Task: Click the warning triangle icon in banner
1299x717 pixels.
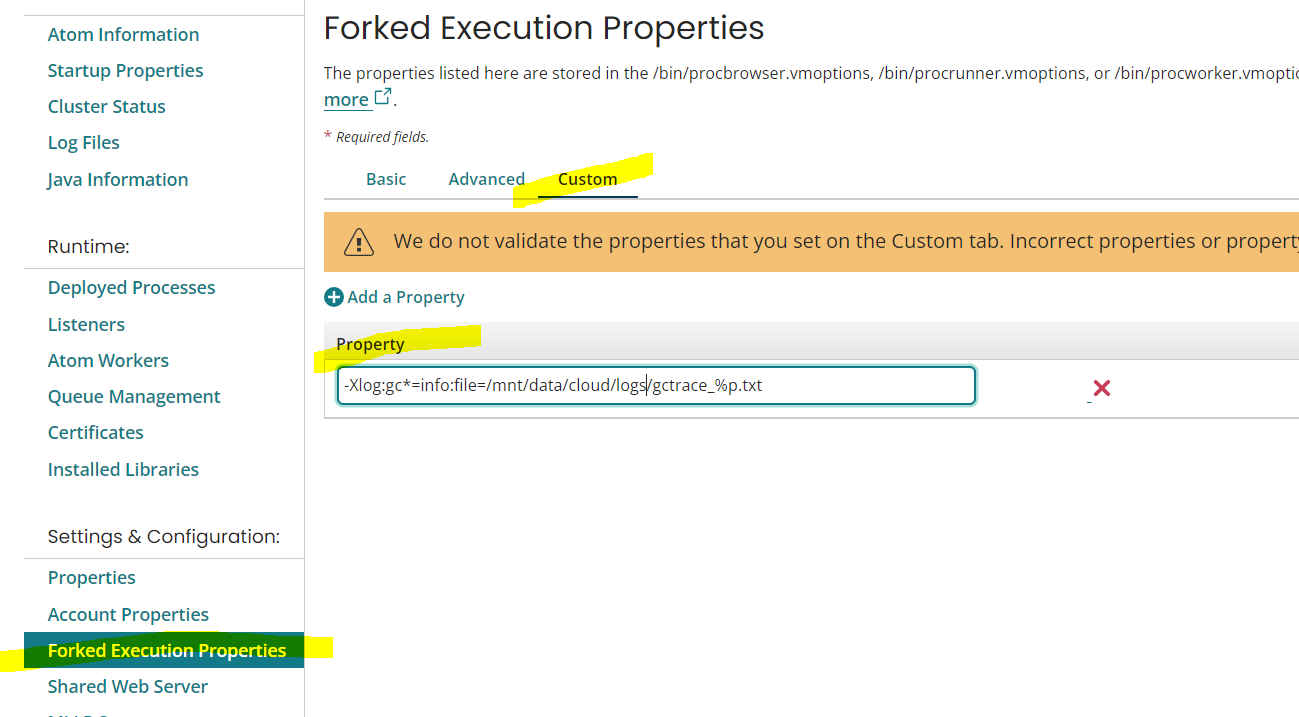Action: (359, 242)
